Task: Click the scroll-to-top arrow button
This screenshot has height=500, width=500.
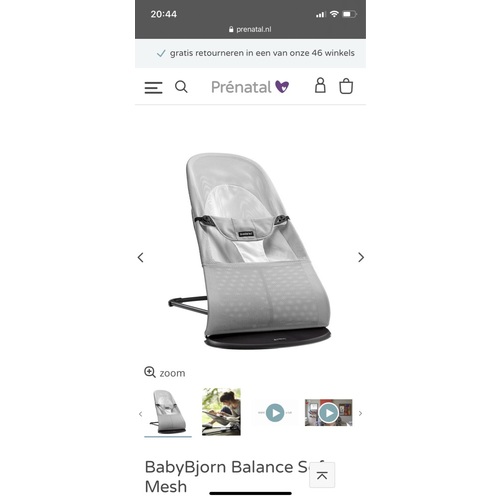Action: tap(322, 475)
